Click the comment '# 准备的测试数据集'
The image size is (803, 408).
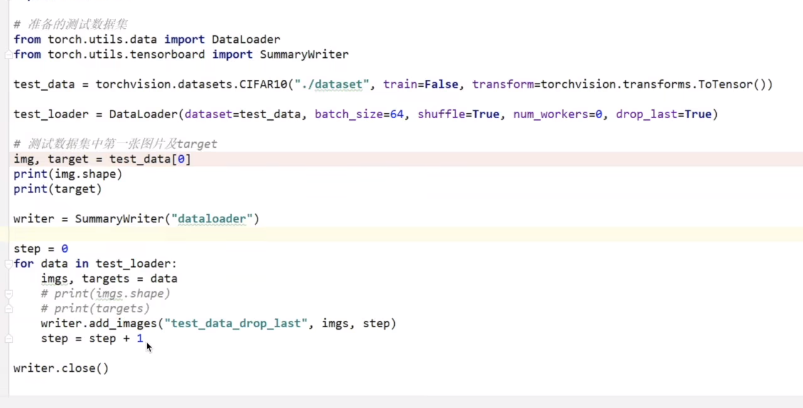click(71, 24)
